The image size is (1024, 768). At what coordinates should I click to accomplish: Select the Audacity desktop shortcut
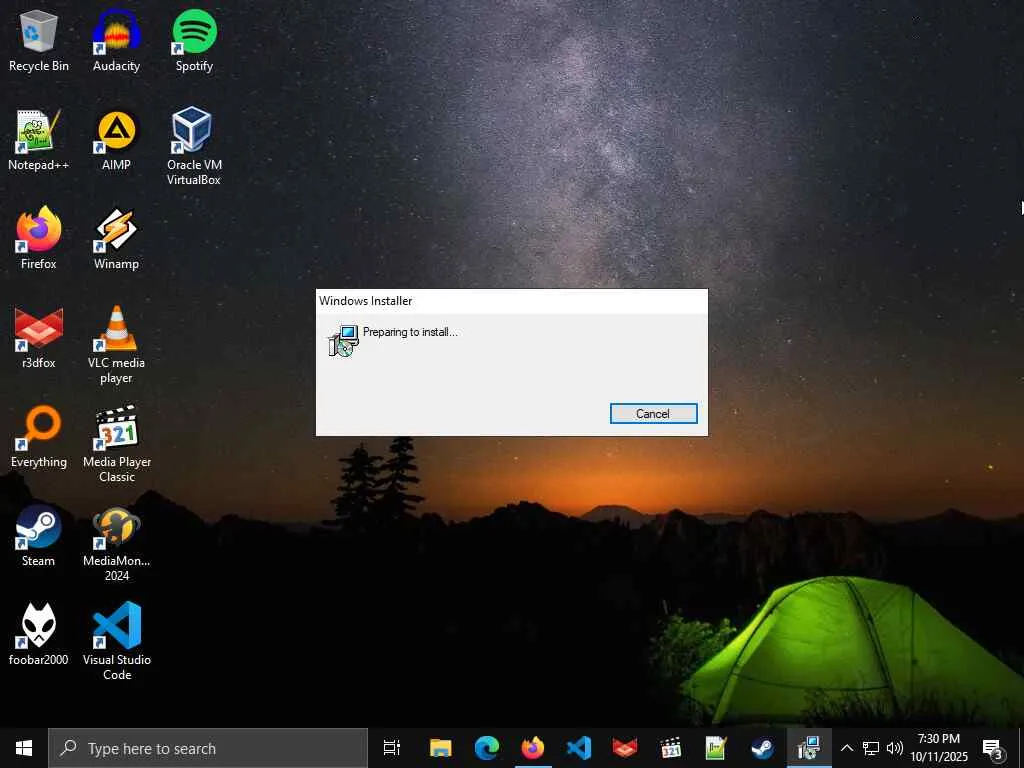pos(116,40)
